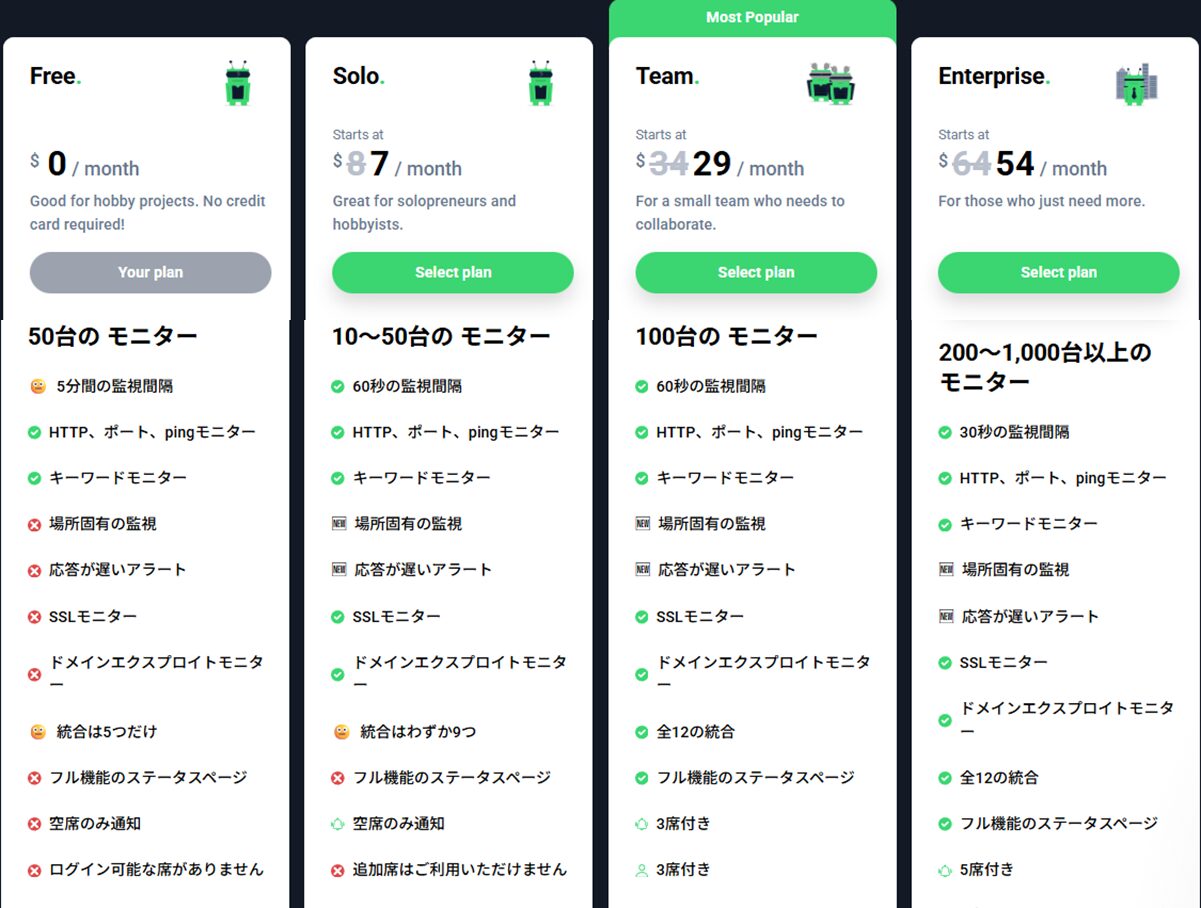The image size is (1201, 908).
Task: Click the emoji icon beside 5分間の監視間隔
Action: tap(38, 386)
